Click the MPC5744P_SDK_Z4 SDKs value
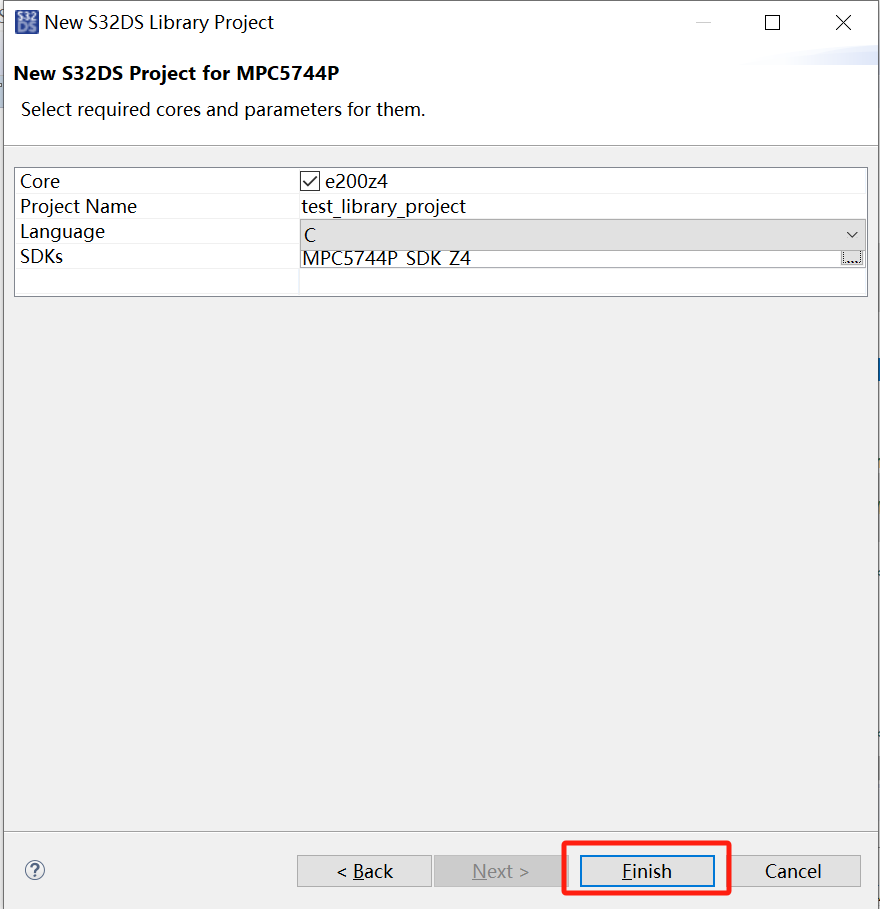This screenshot has height=909, width=880. pos(387,258)
